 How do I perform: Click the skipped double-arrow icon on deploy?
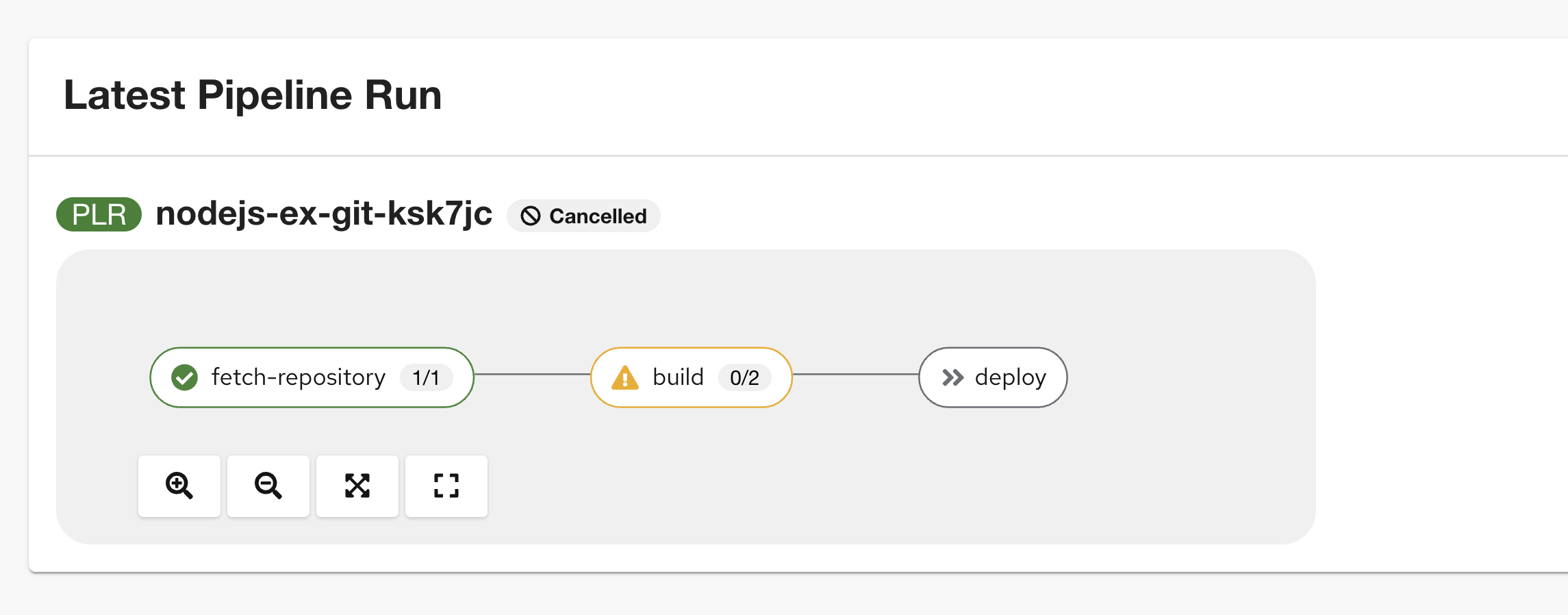pos(952,377)
